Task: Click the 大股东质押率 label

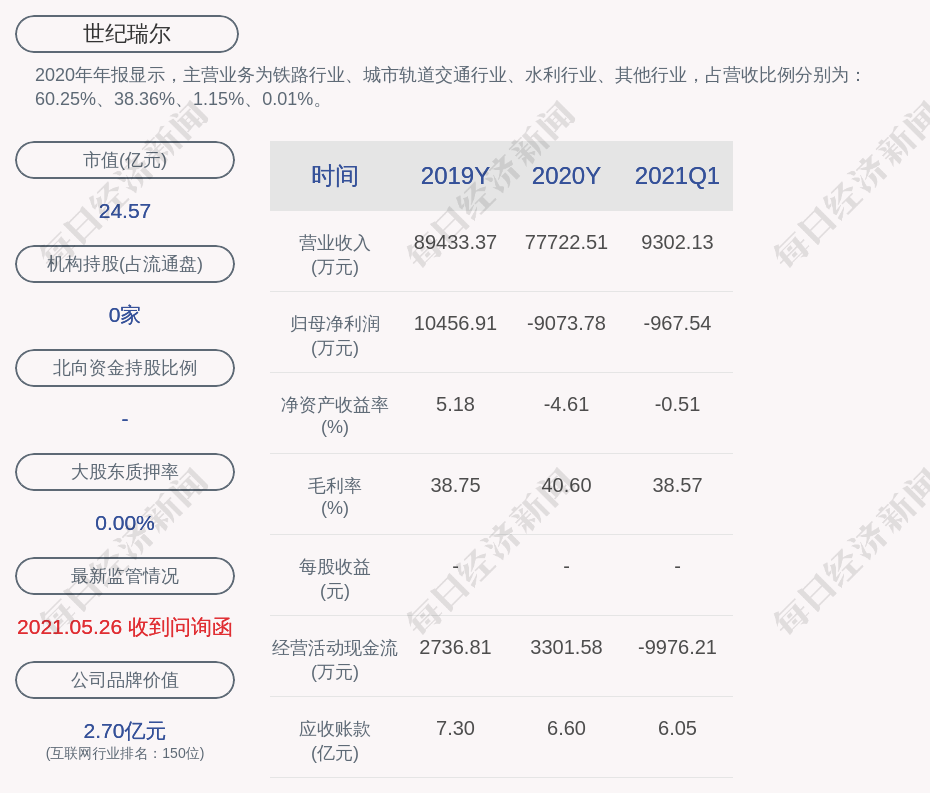Action: tap(125, 472)
